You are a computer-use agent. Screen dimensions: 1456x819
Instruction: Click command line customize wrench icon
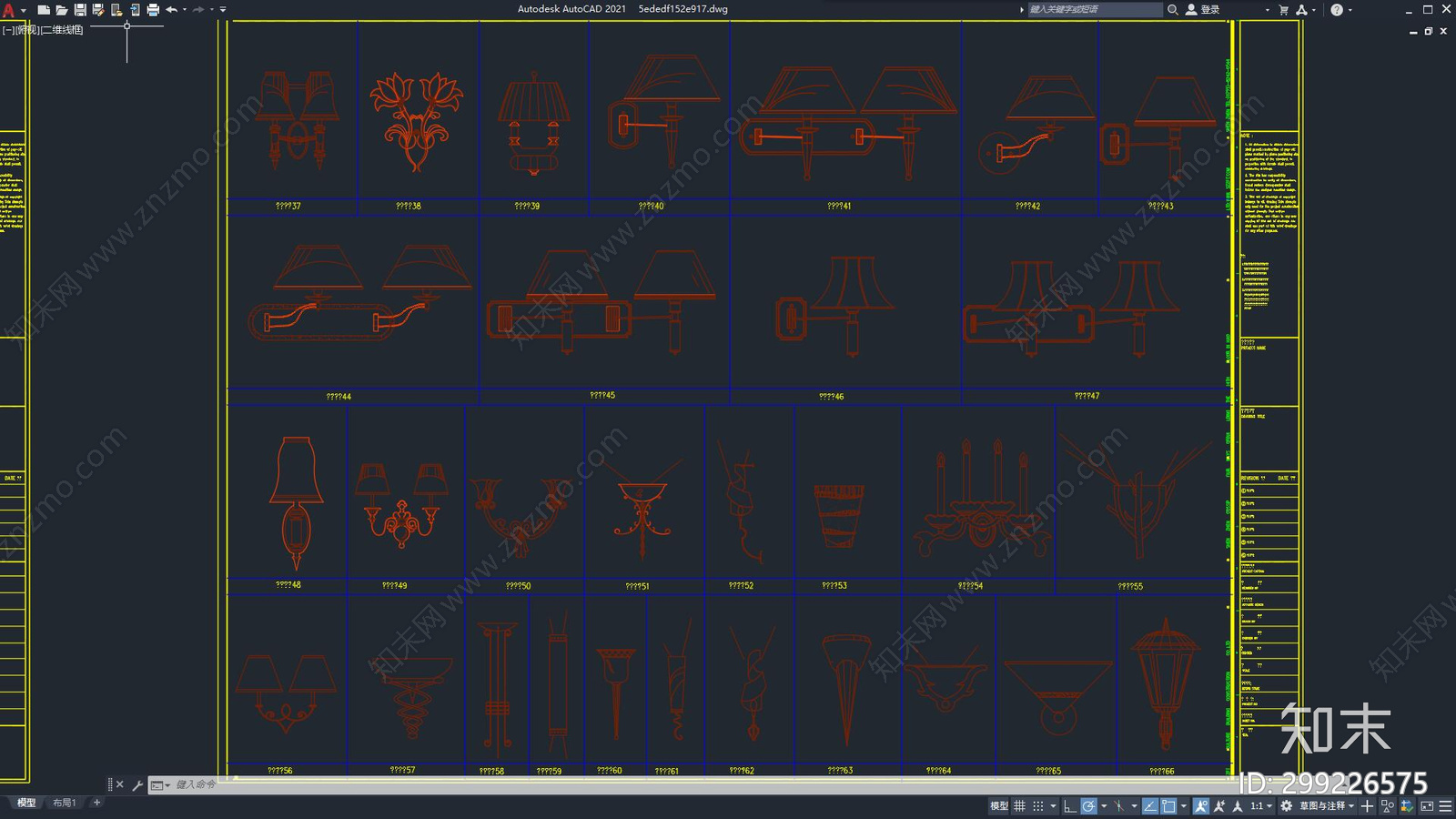(137, 784)
